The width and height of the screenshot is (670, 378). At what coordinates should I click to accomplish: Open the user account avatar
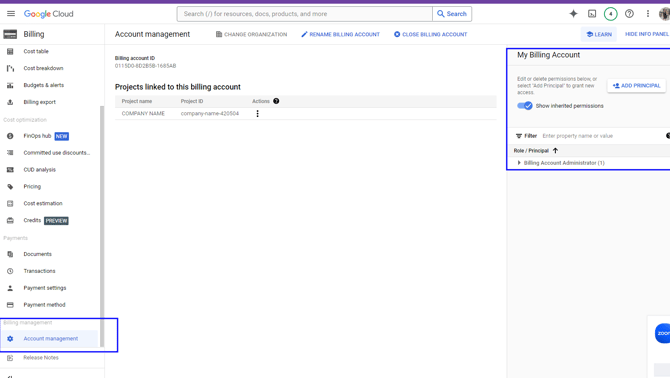point(664,14)
